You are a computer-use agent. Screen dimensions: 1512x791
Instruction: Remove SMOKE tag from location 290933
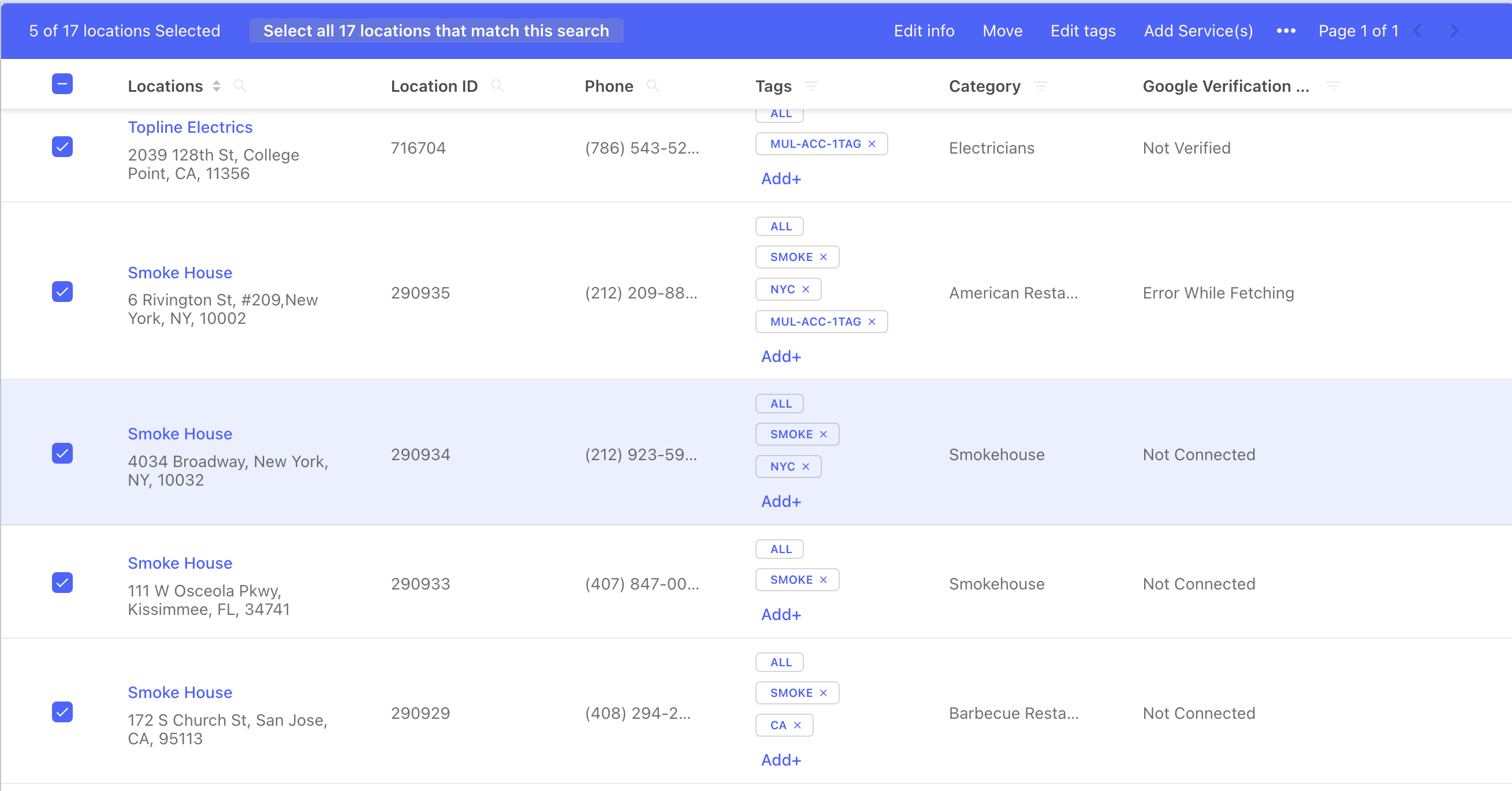[x=823, y=580]
